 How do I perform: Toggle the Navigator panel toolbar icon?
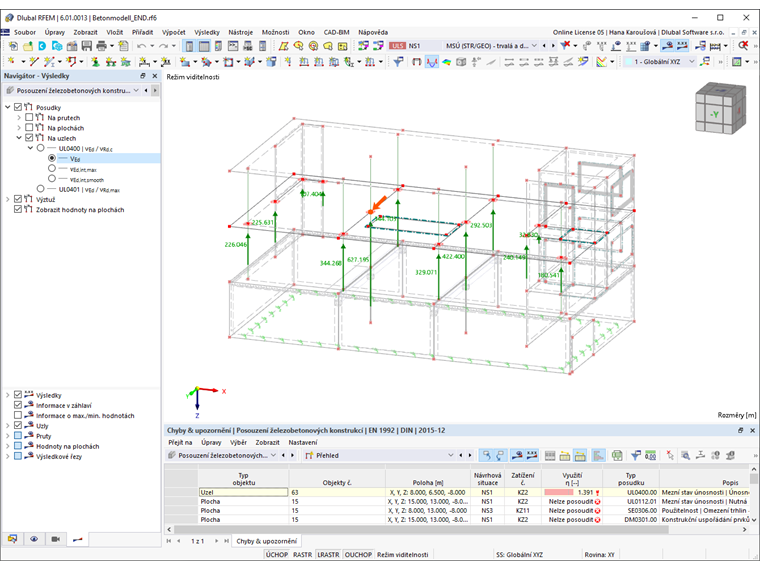coord(189,46)
